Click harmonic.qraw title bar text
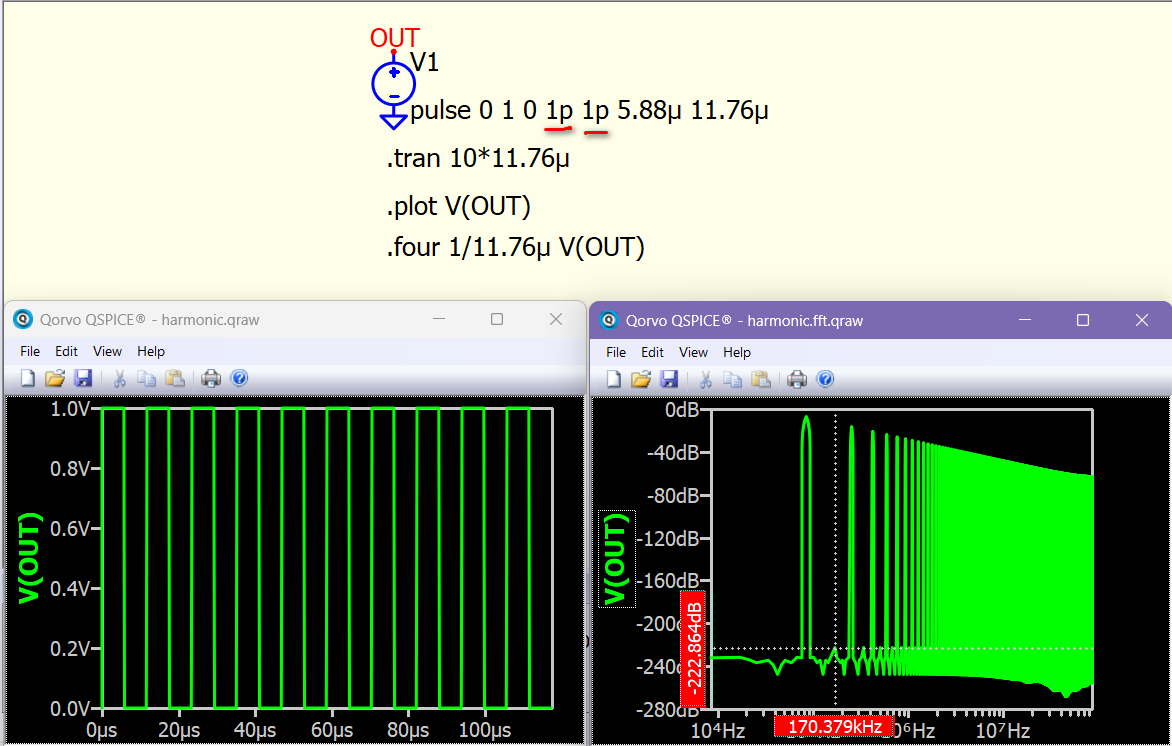Screen dimensions: 1172x746 coord(149,319)
